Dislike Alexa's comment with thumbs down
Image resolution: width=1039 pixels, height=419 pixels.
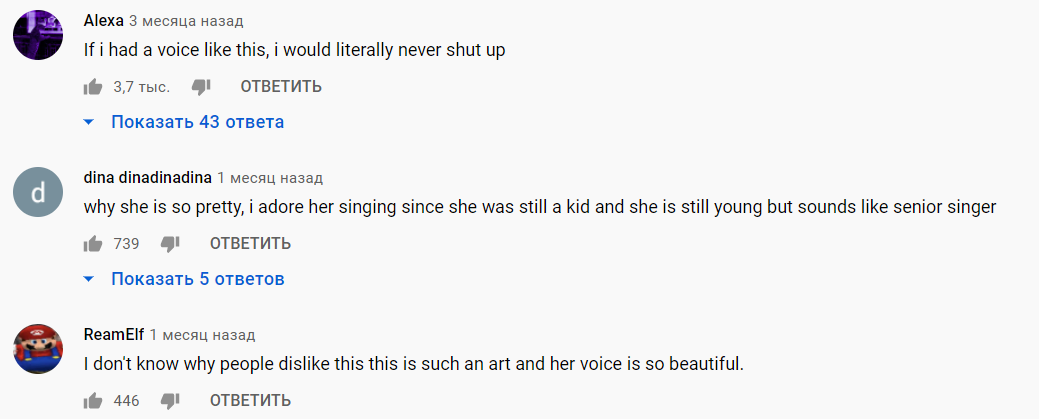(201, 87)
